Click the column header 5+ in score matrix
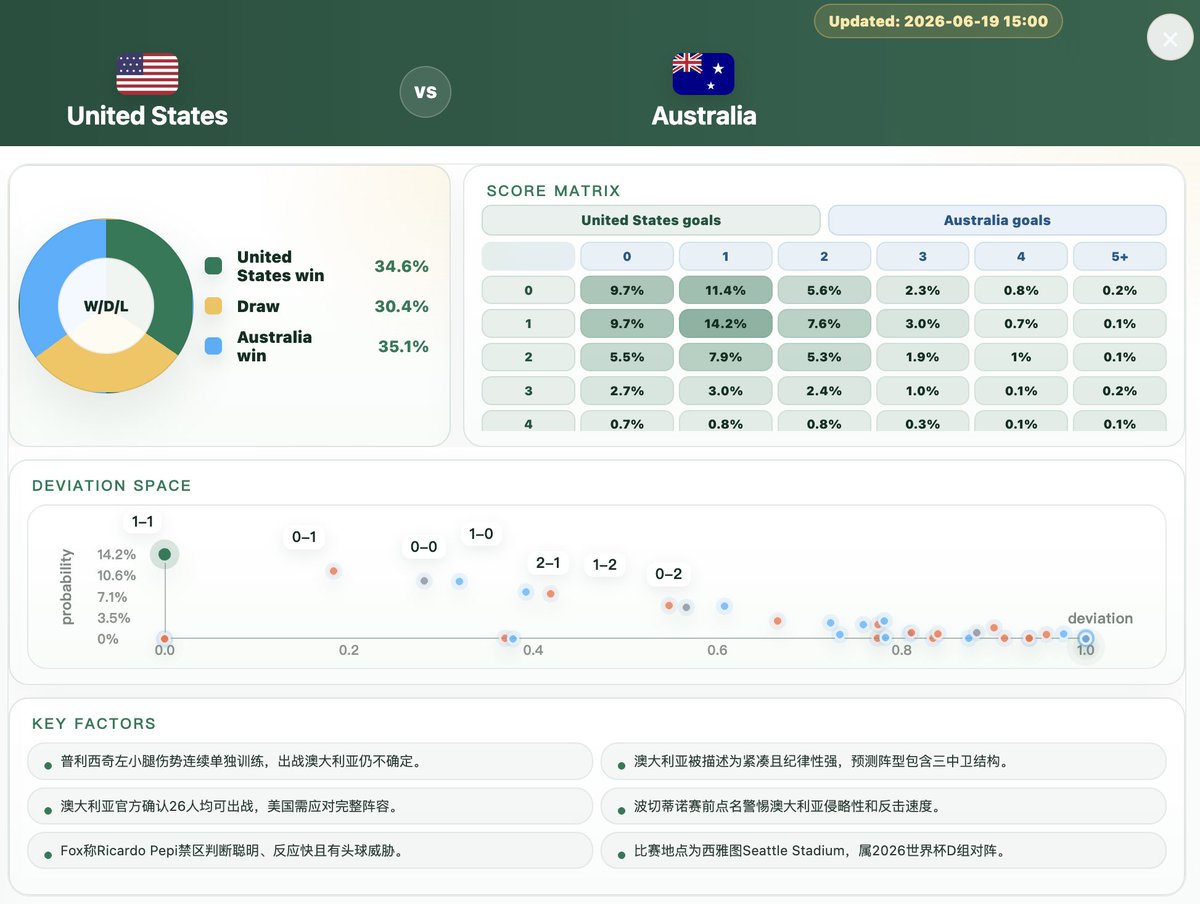This screenshot has height=904, width=1200. (1119, 256)
